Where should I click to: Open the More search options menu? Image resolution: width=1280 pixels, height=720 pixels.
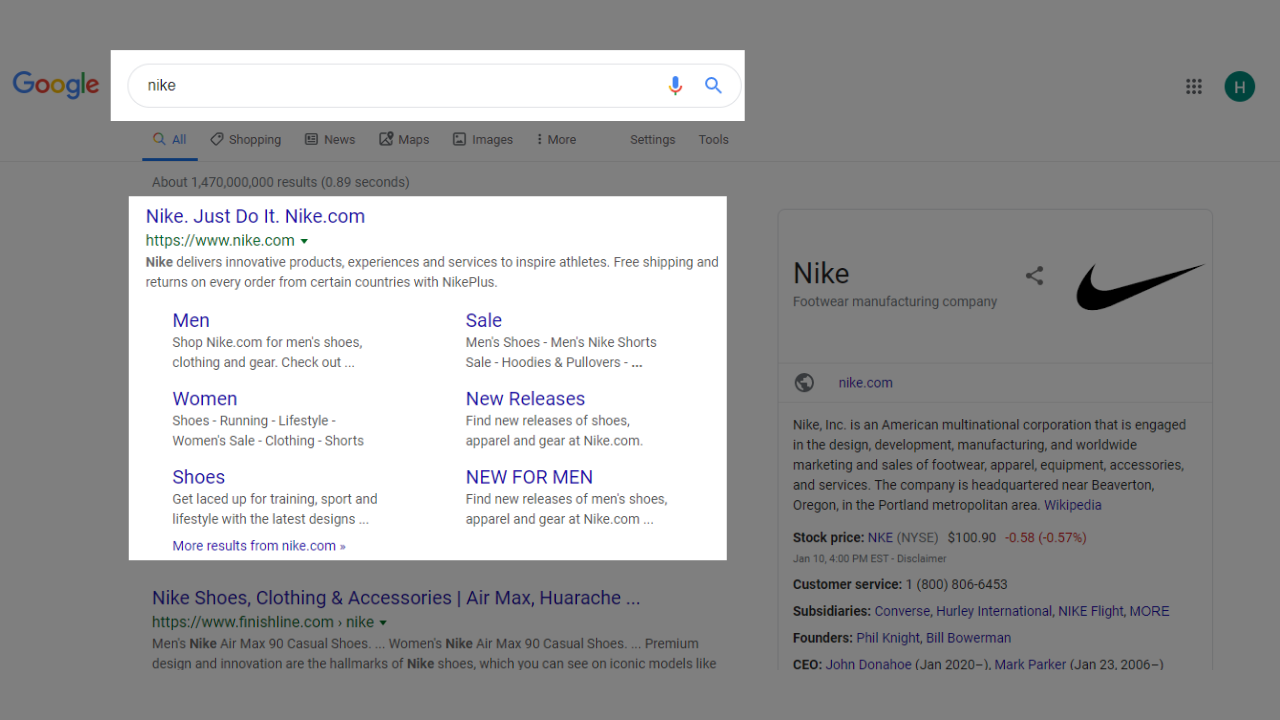pyautogui.click(x=556, y=140)
